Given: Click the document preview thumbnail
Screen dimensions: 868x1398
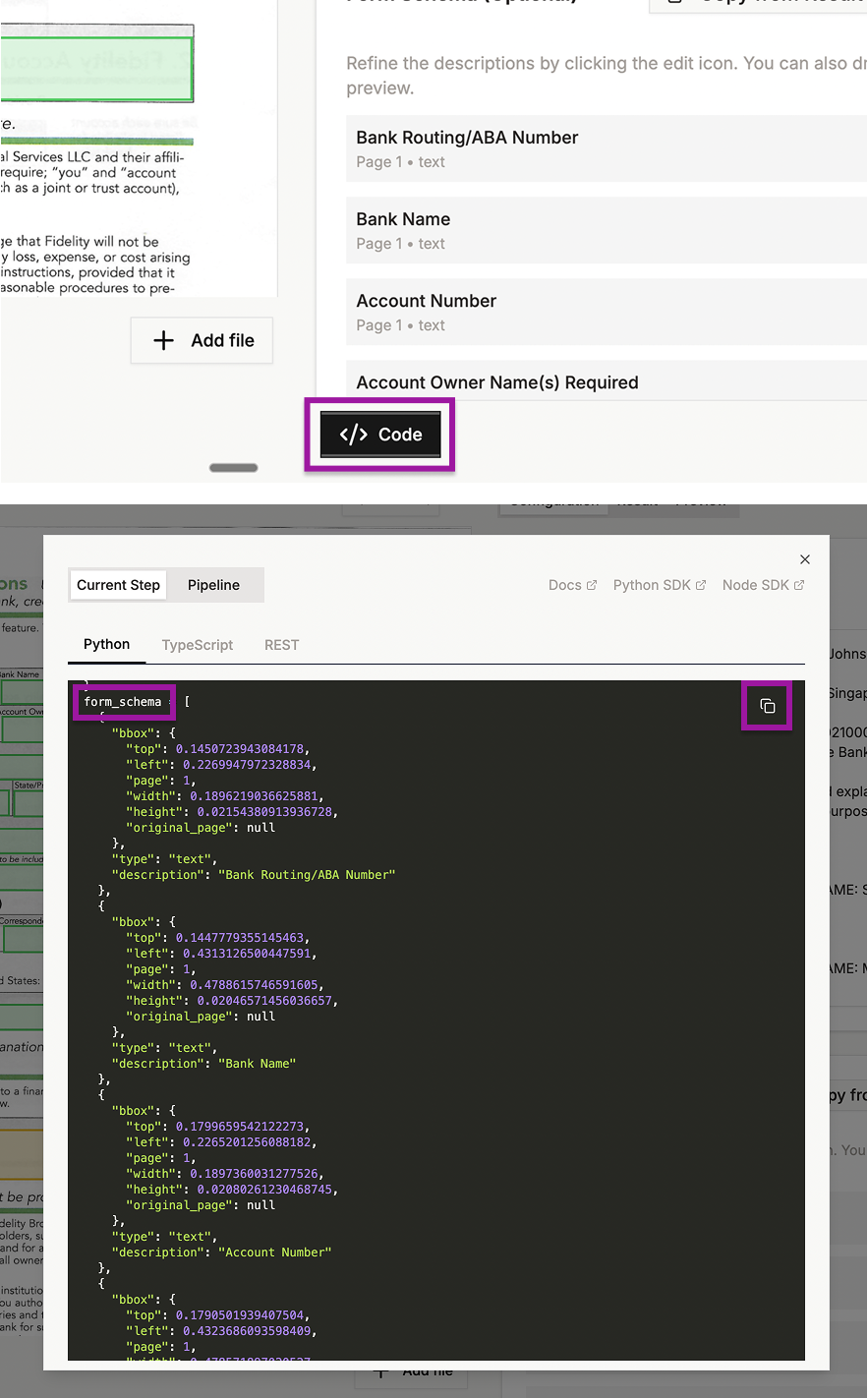Looking at the screenshot, I should pyautogui.click(x=139, y=147).
